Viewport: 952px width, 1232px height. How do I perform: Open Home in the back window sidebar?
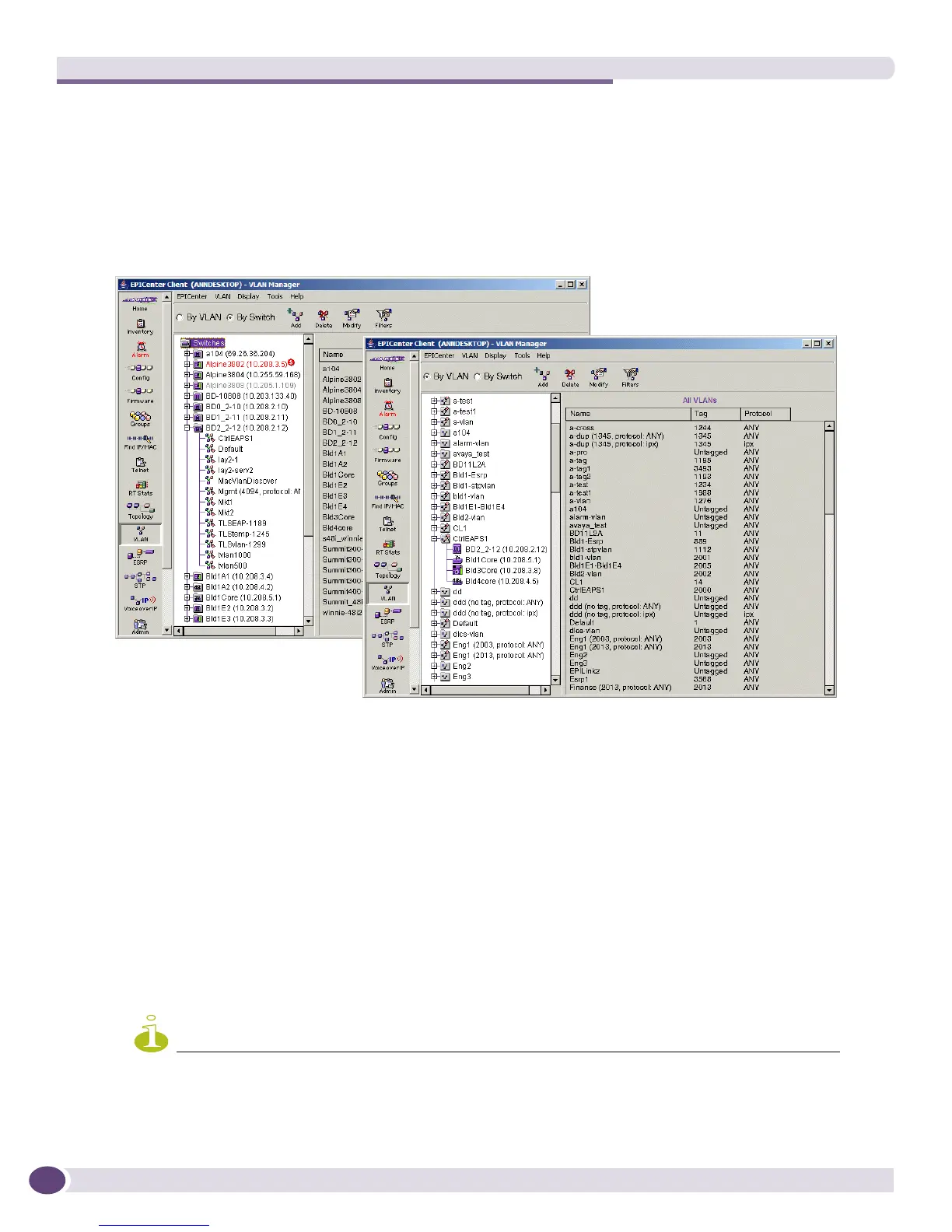pos(140,303)
